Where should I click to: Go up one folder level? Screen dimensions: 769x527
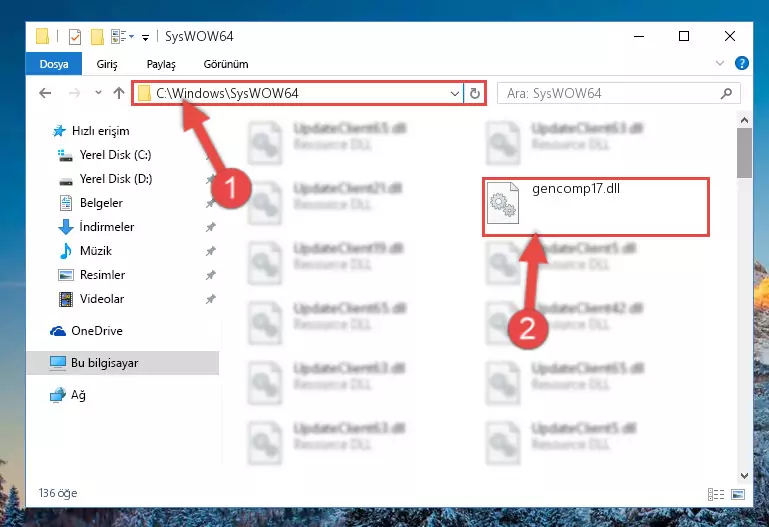coord(119,93)
